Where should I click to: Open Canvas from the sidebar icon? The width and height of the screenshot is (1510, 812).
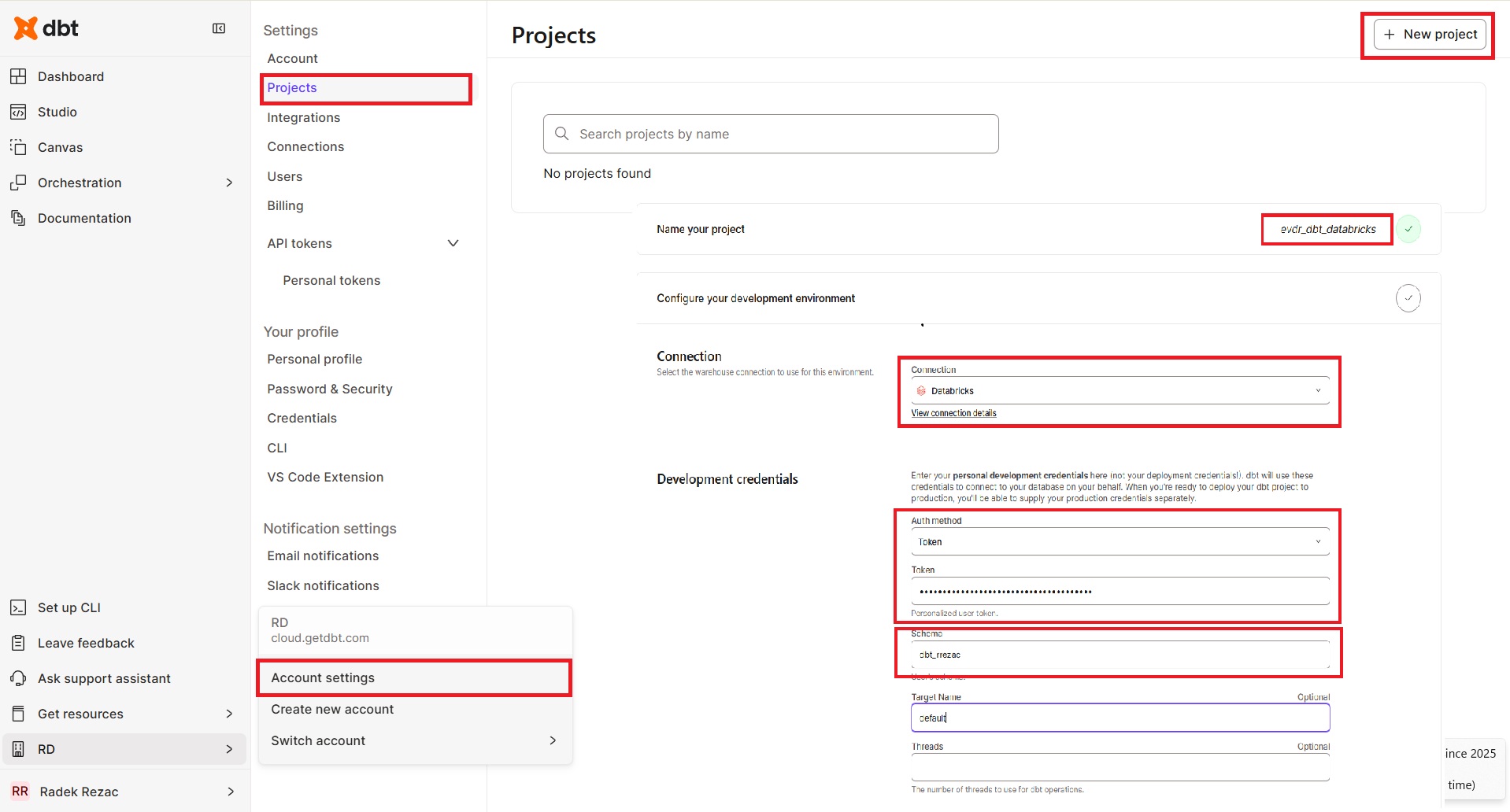[x=18, y=147]
